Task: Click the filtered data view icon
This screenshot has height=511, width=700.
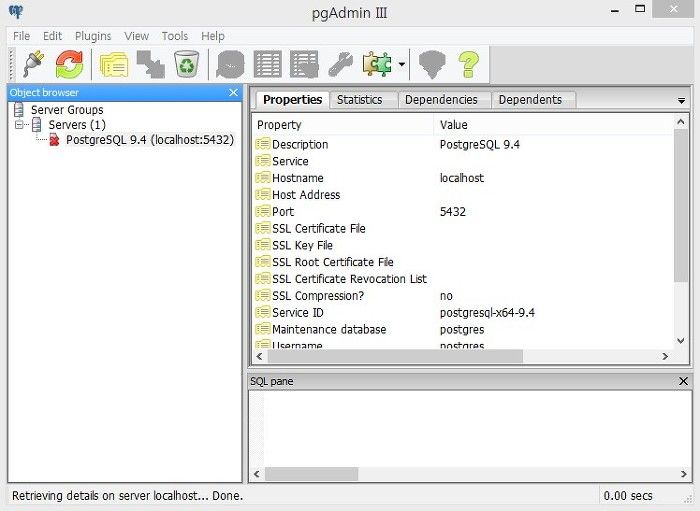Action: tap(304, 64)
